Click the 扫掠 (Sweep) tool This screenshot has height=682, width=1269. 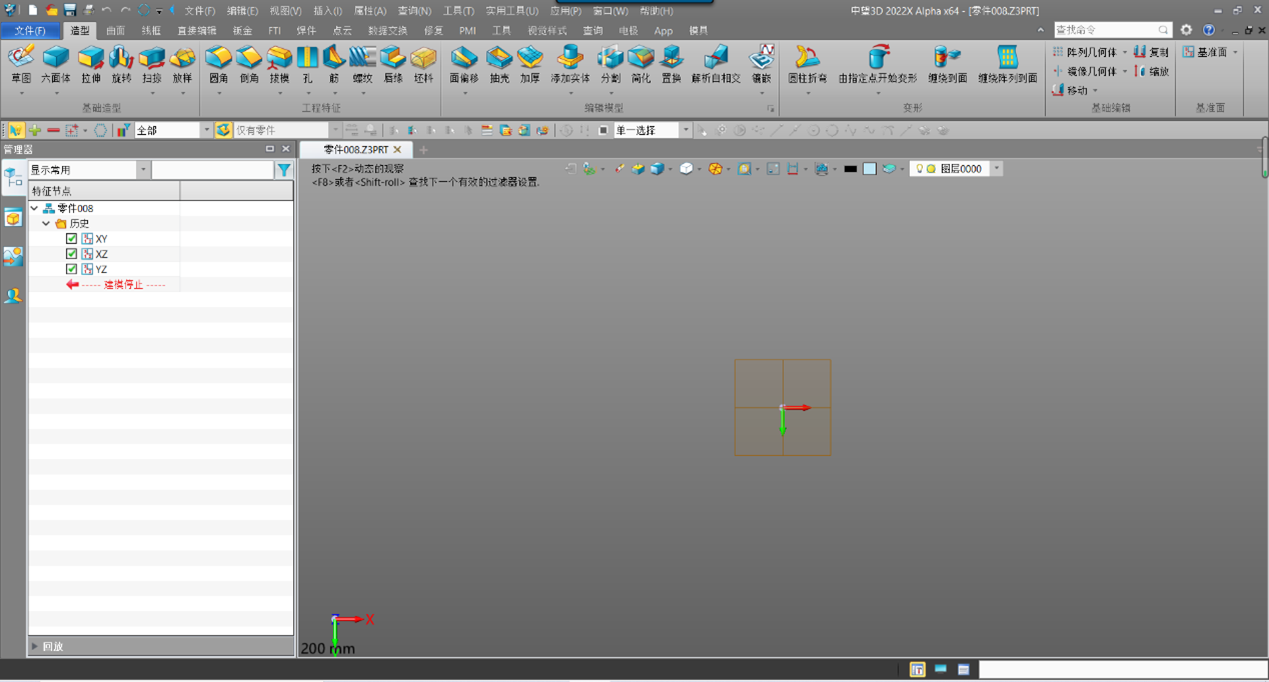pyautogui.click(x=151, y=64)
